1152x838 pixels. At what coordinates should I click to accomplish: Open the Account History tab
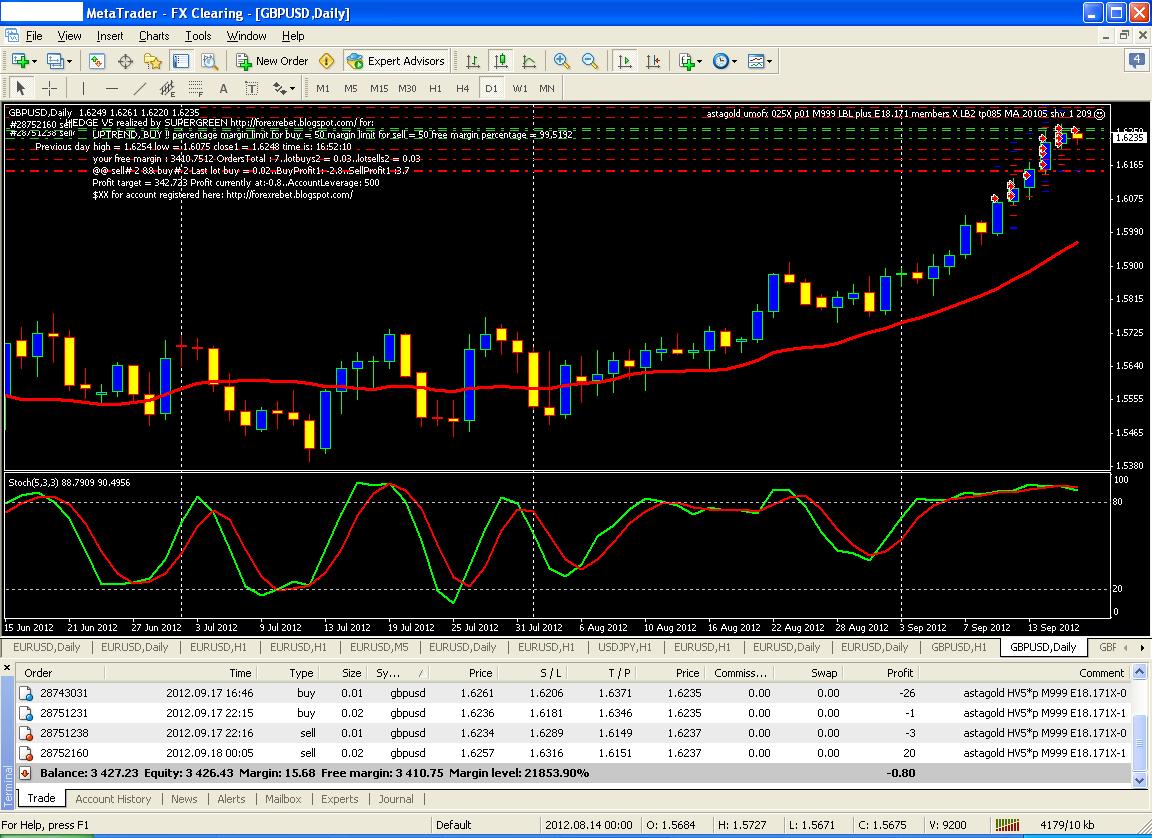click(112, 799)
